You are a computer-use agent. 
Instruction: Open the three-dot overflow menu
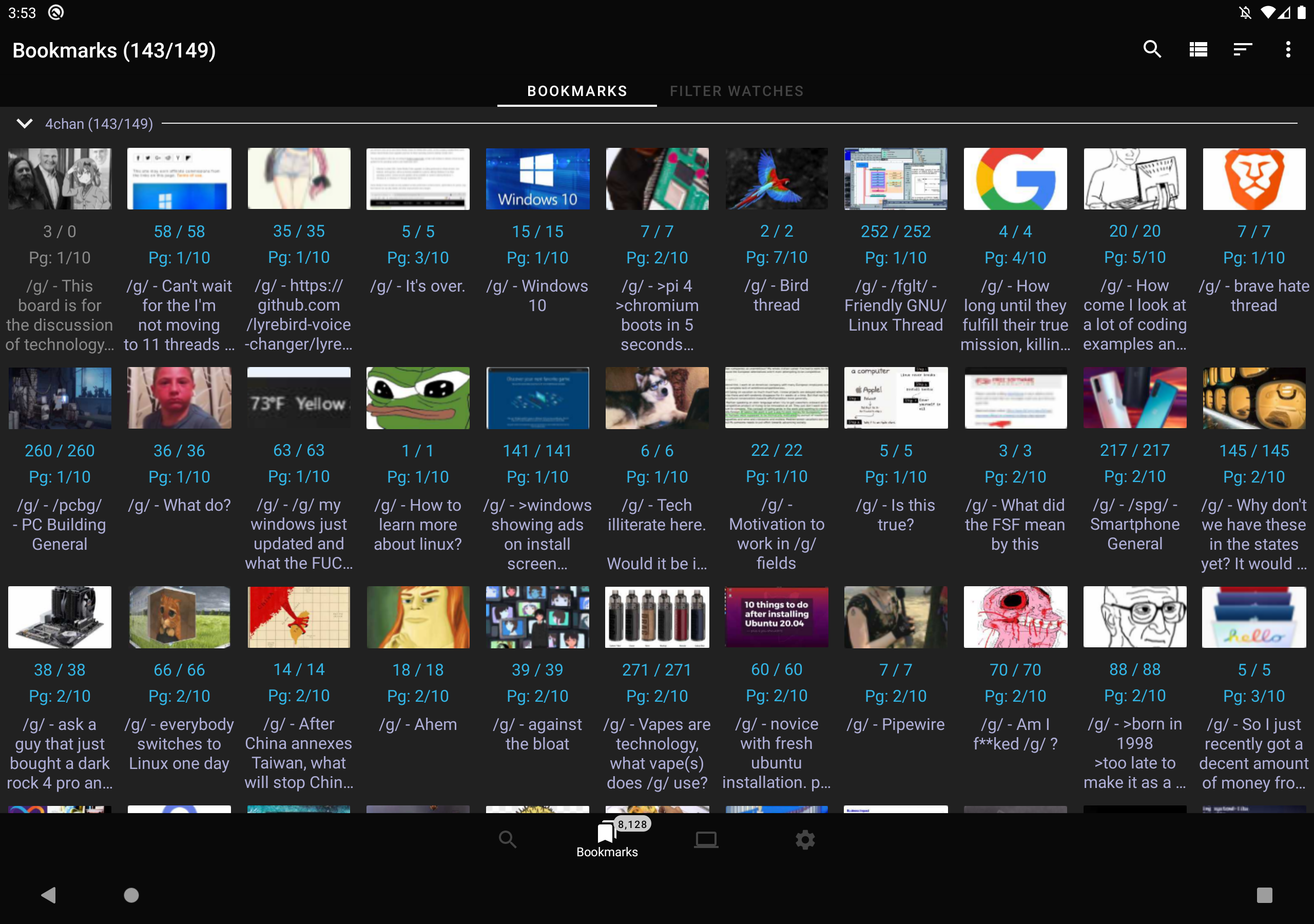tap(1288, 50)
